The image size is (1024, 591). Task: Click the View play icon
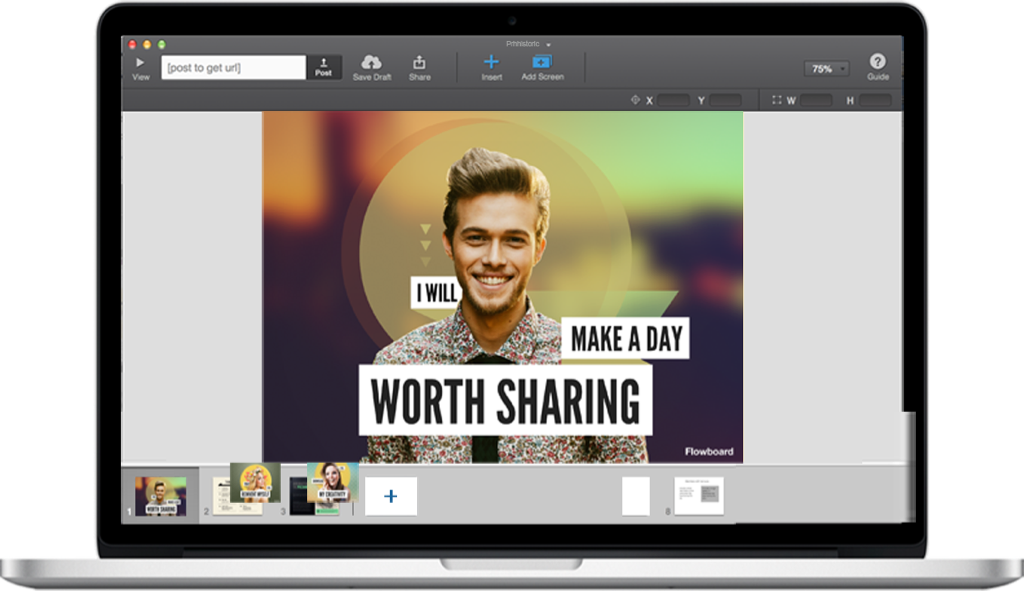(x=140, y=63)
